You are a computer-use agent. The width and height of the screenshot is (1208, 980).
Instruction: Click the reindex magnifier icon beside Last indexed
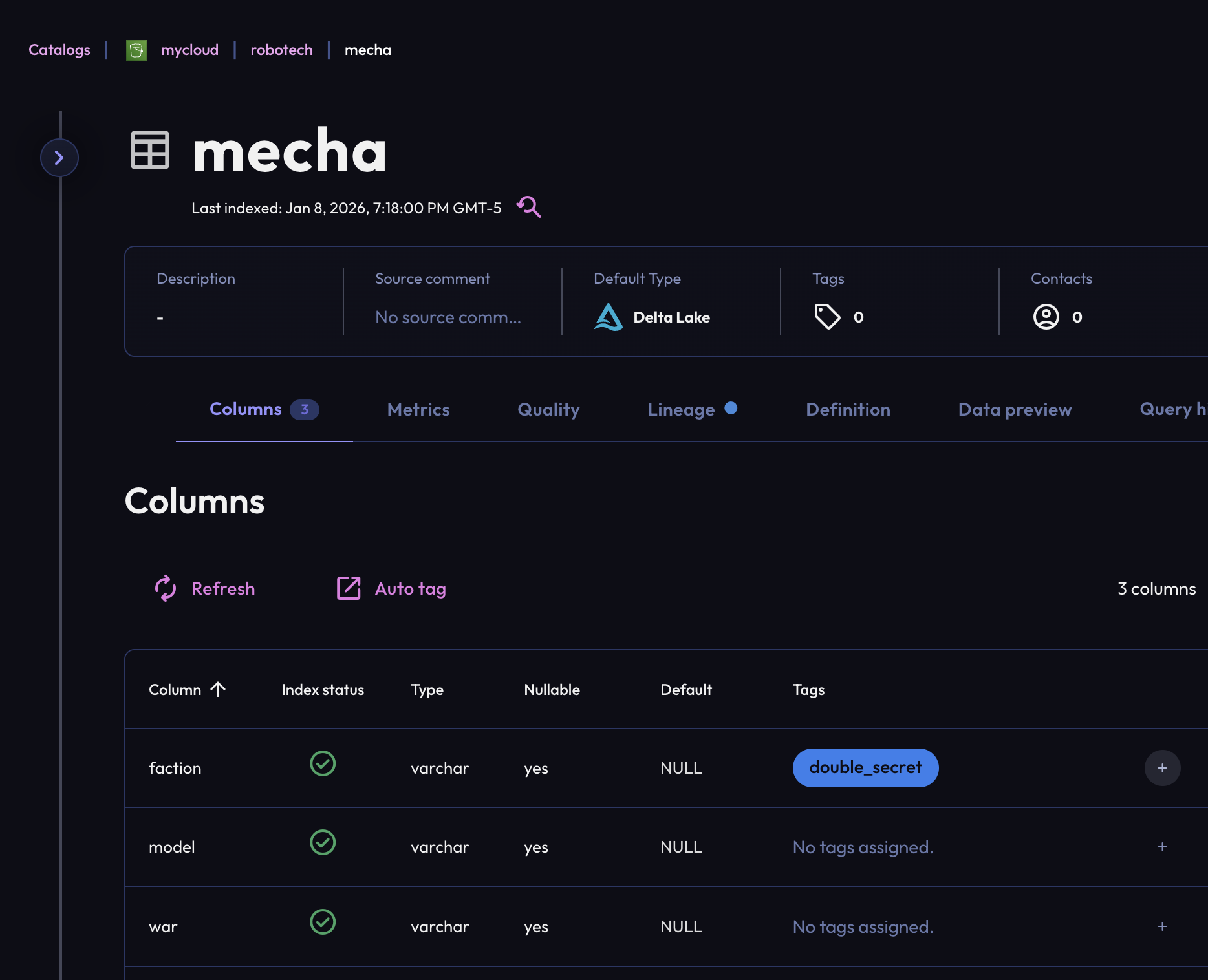click(528, 207)
